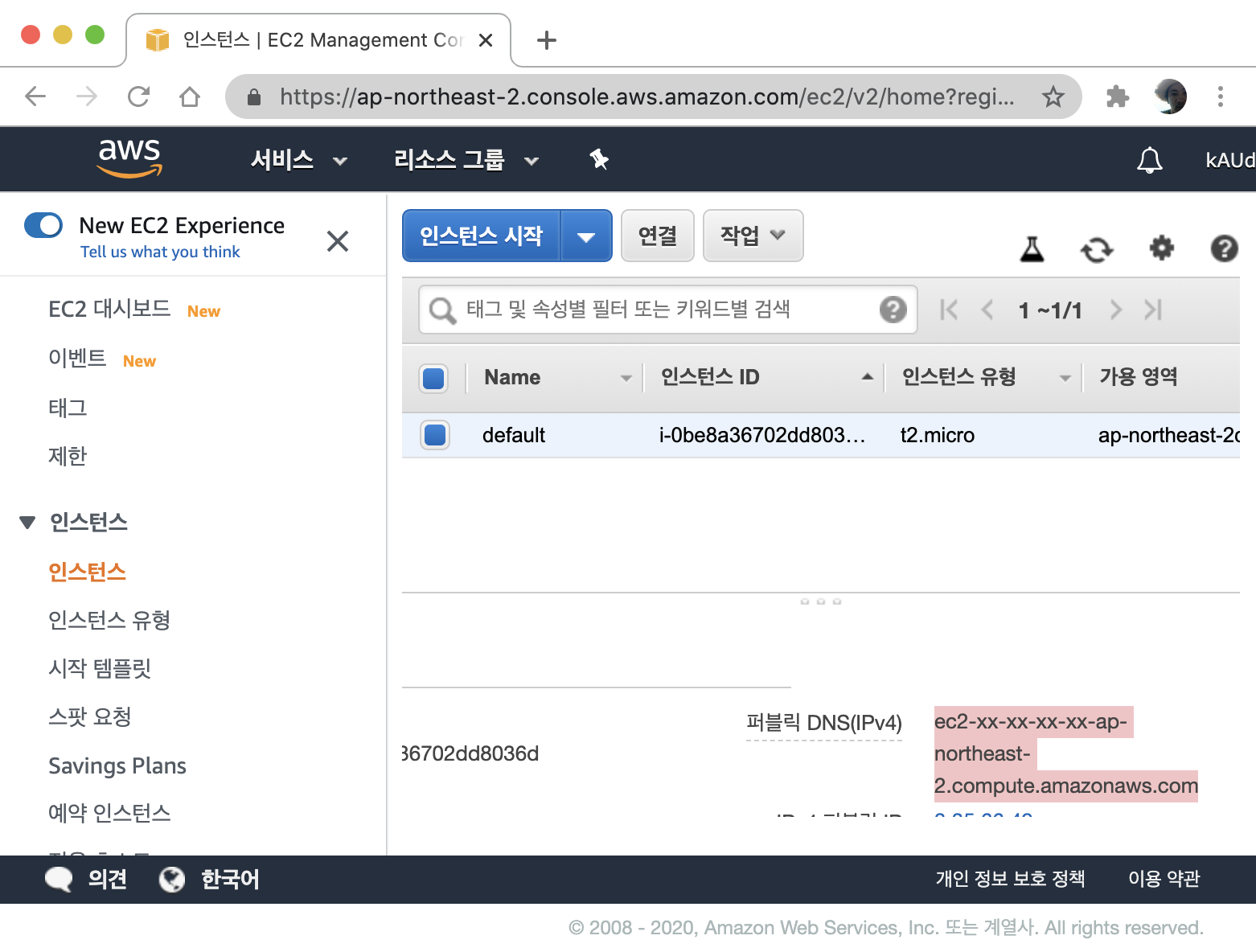The width and height of the screenshot is (1256, 952).
Task: Open 태그 in the sidebar
Action: coord(68,408)
